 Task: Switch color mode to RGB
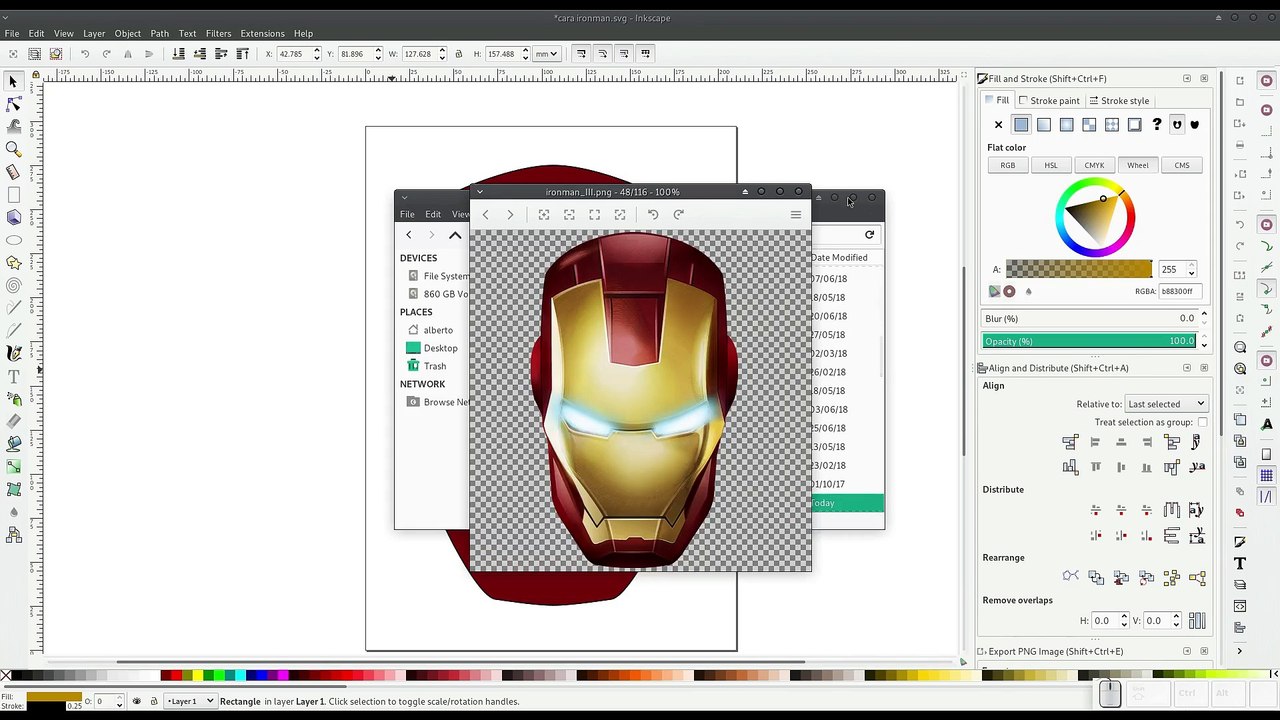pyautogui.click(x=1008, y=165)
